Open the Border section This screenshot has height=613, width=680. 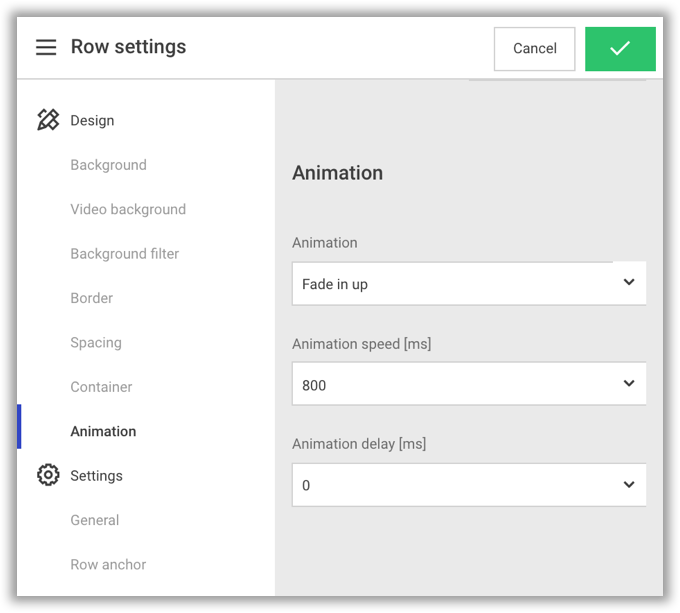click(91, 298)
